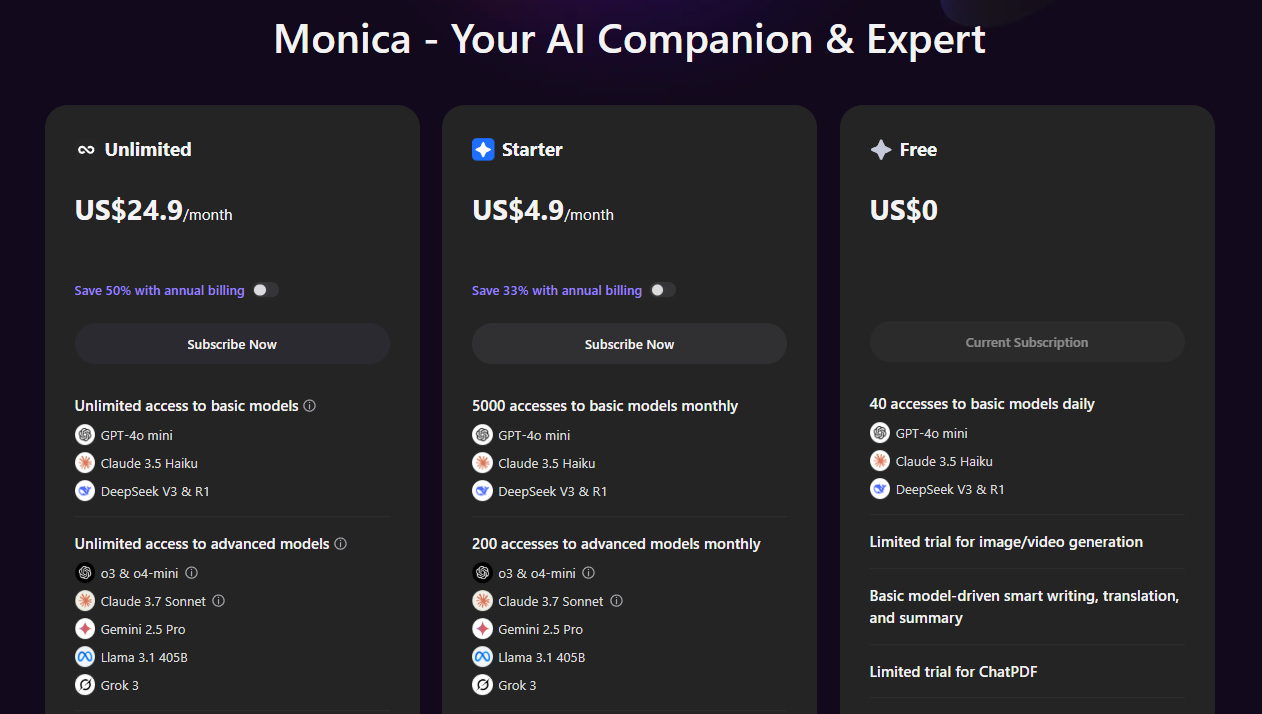Subscribe Now to the Starter plan

(x=629, y=344)
